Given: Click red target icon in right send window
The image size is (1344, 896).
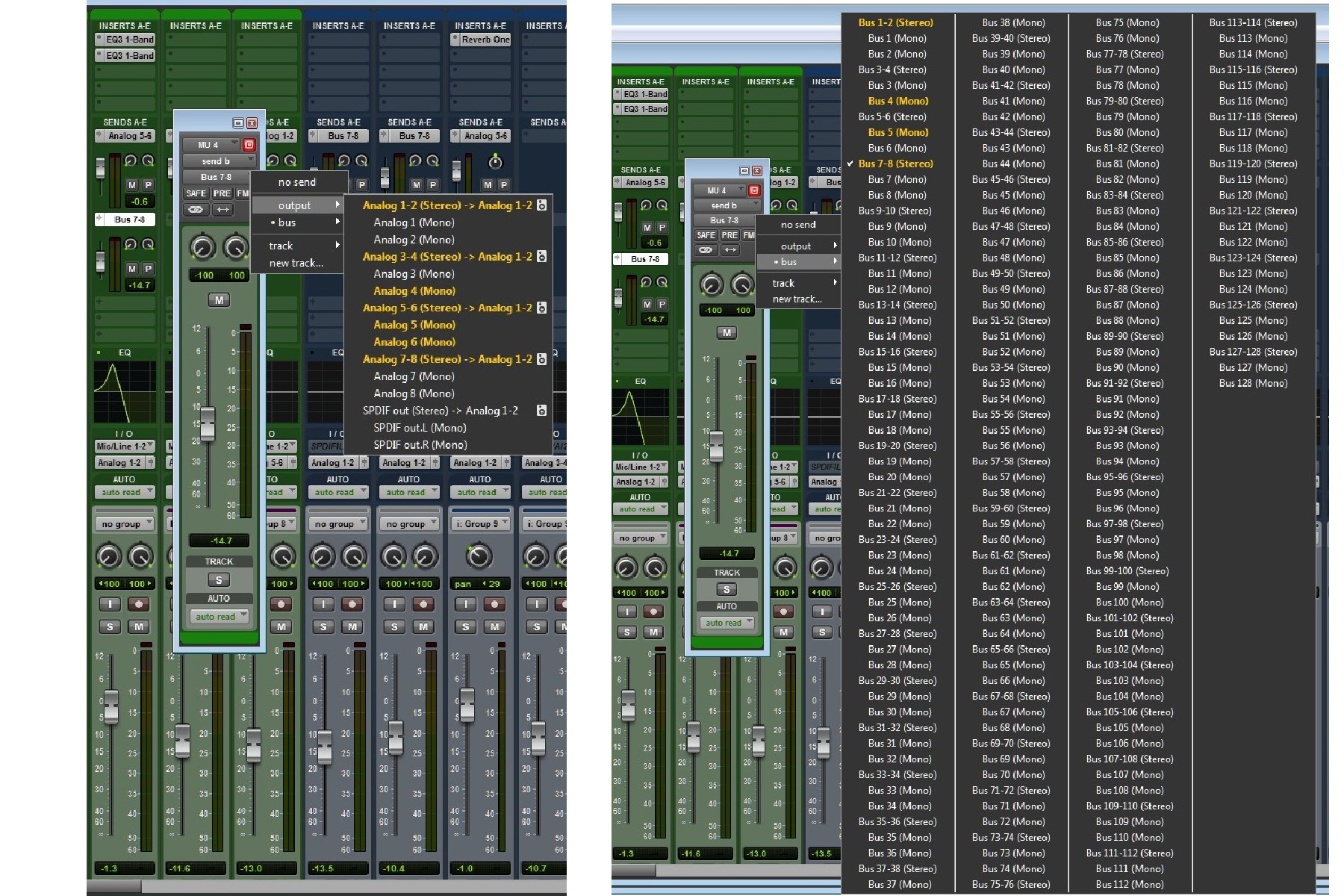Looking at the screenshot, I should coord(754,190).
